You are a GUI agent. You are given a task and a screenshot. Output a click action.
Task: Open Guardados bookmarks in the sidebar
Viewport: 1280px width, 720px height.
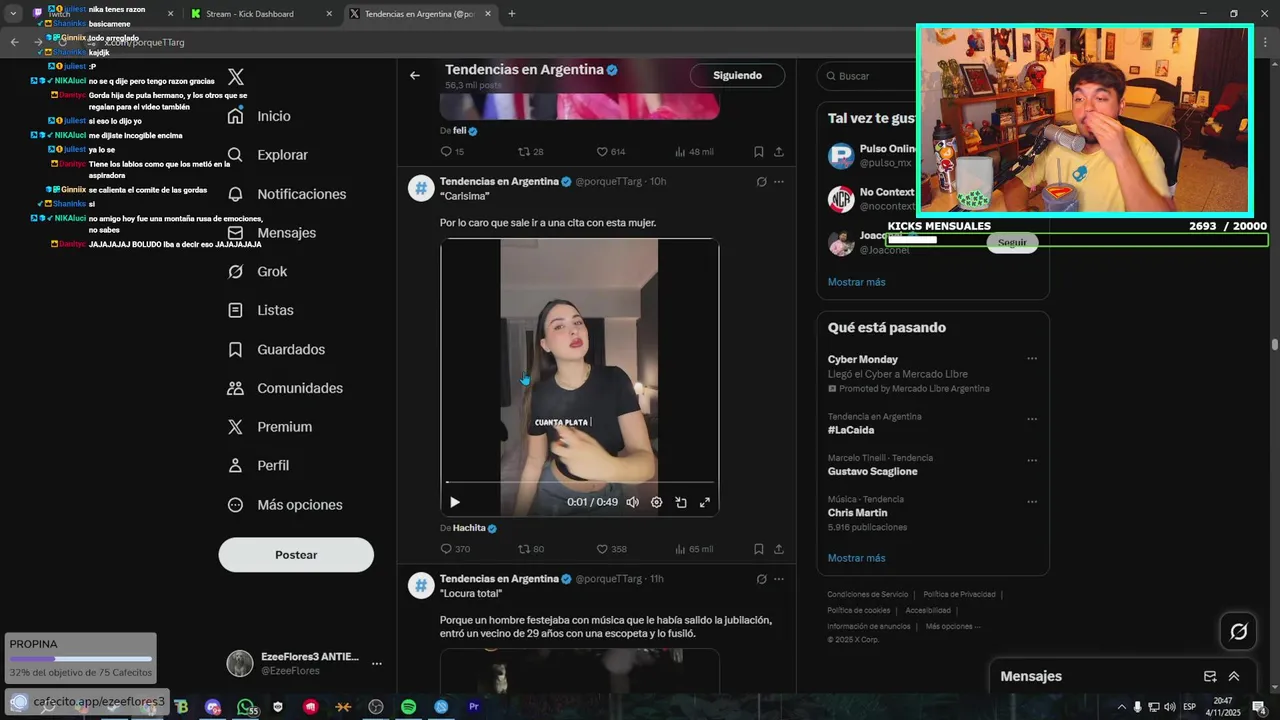click(276, 350)
